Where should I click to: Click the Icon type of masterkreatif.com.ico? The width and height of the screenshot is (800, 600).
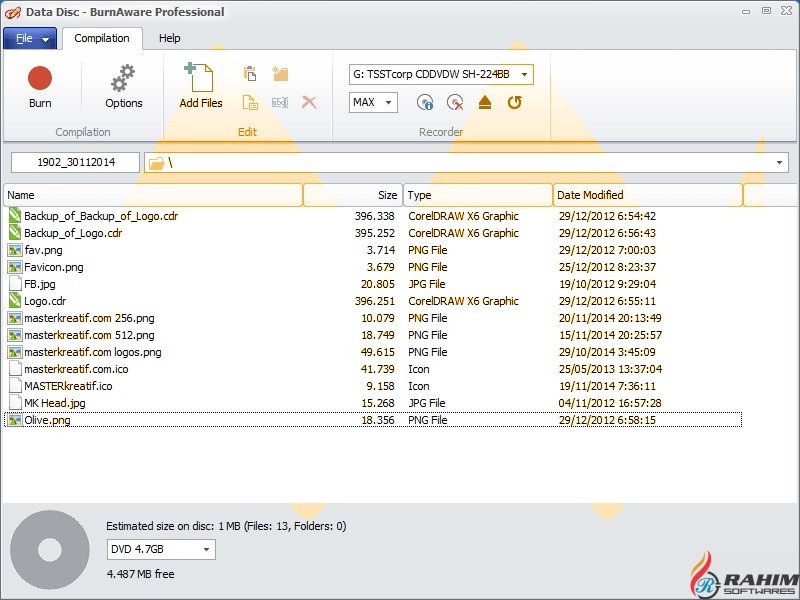click(x=418, y=369)
